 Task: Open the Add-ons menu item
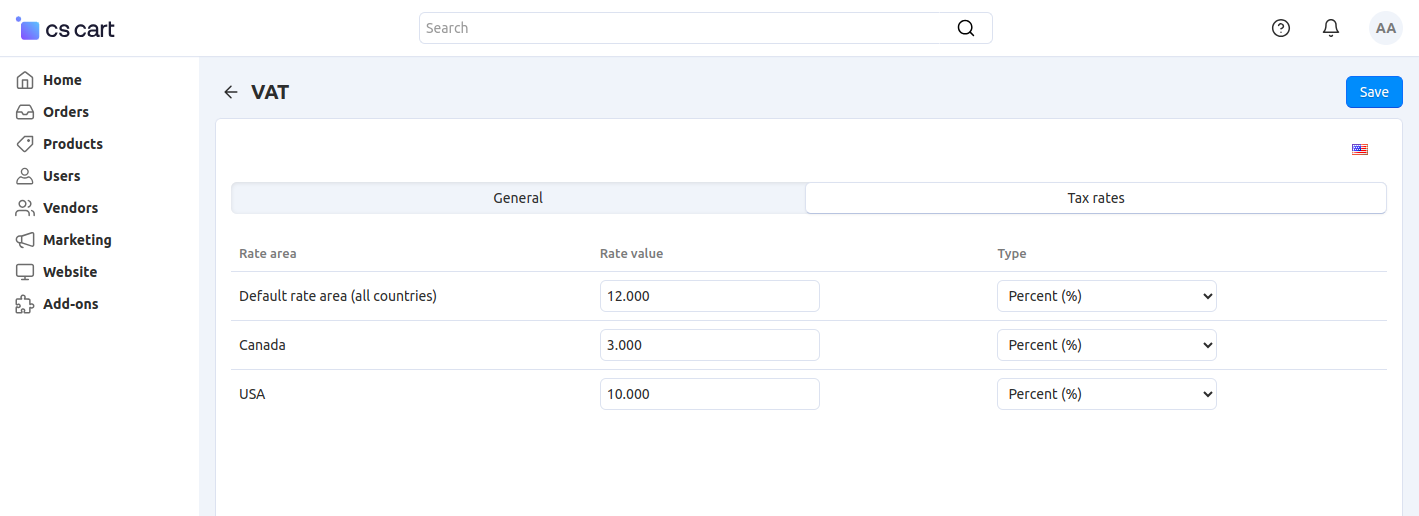70,304
